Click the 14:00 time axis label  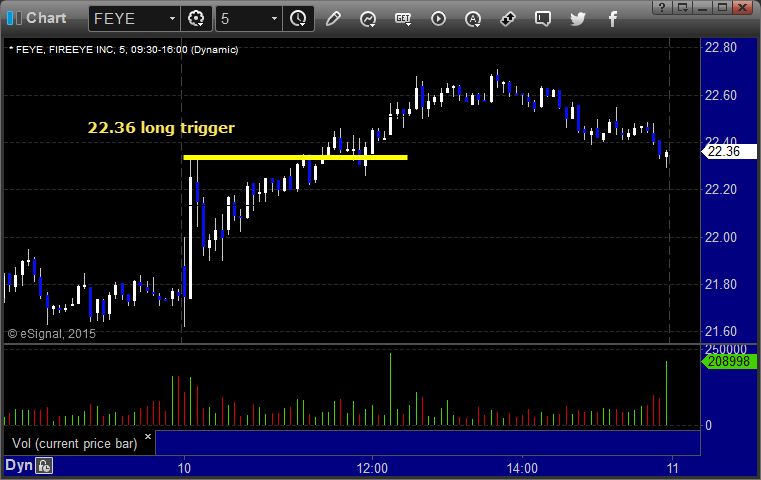(x=522, y=468)
